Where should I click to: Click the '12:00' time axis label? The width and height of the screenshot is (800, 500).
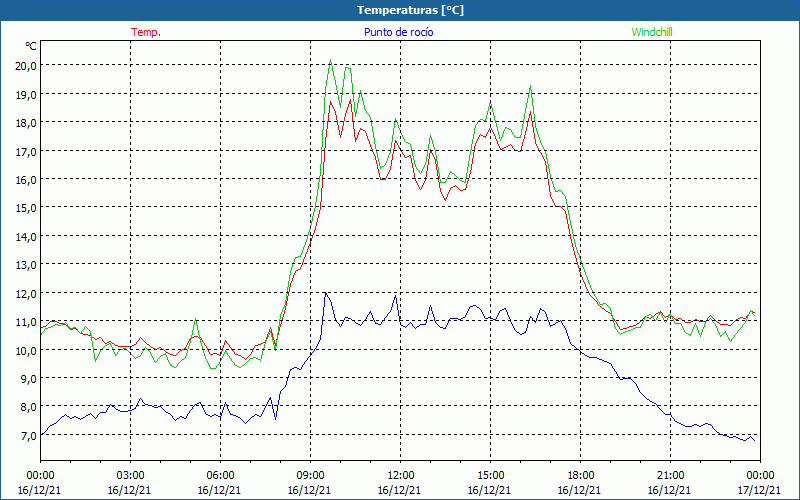click(x=401, y=476)
